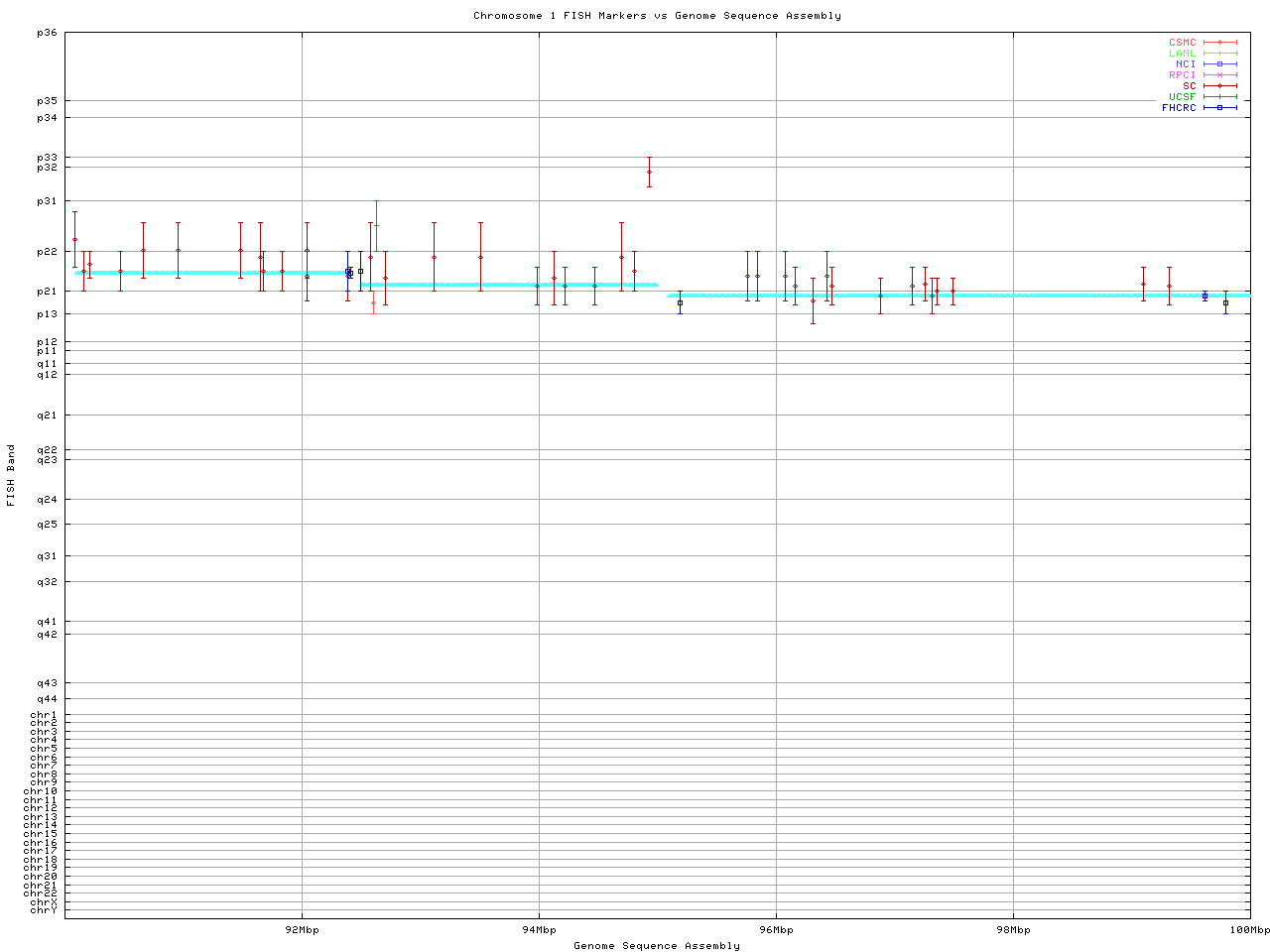This screenshot has height=952, width=1270.
Task: Select the outlier red marker near p32
Action: (x=649, y=172)
